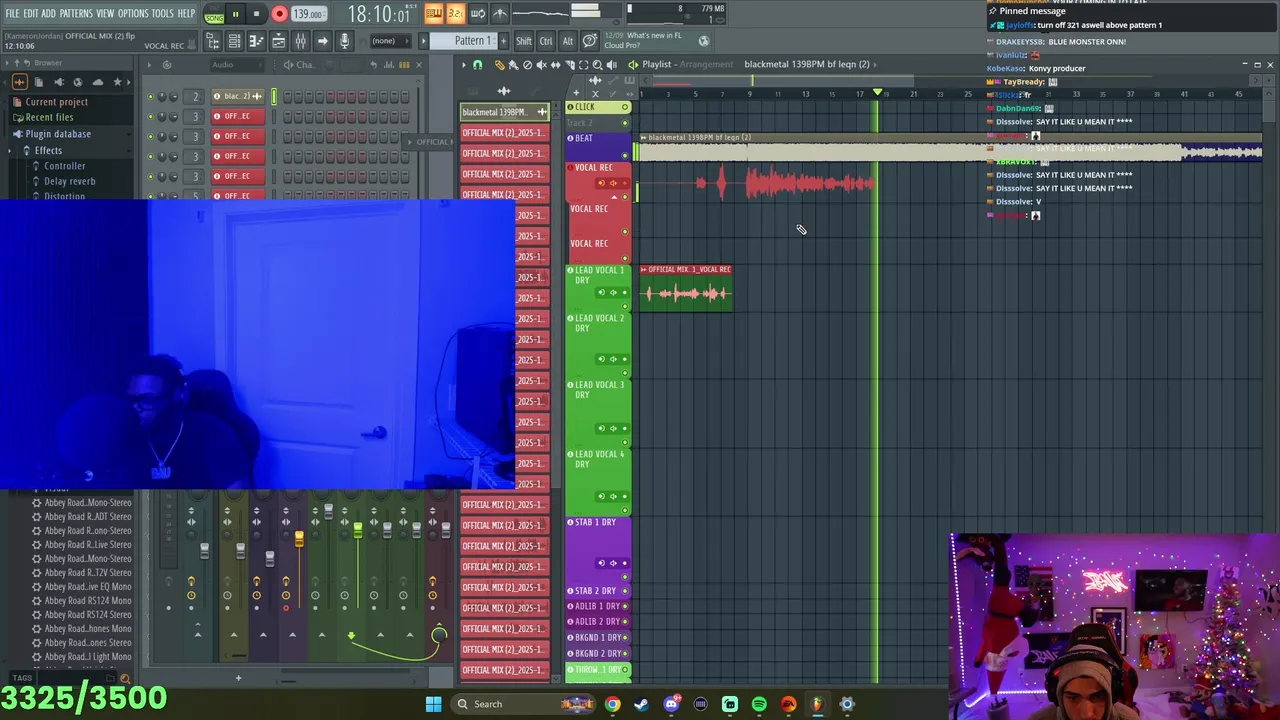Click the Alt key button

coord(567,41)
